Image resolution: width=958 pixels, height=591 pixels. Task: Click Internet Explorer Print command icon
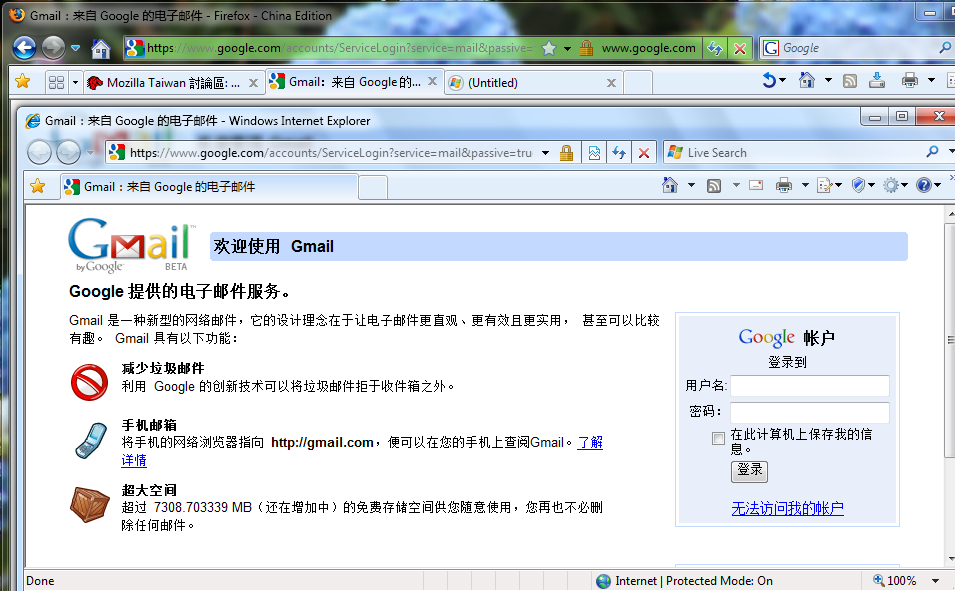784,185
